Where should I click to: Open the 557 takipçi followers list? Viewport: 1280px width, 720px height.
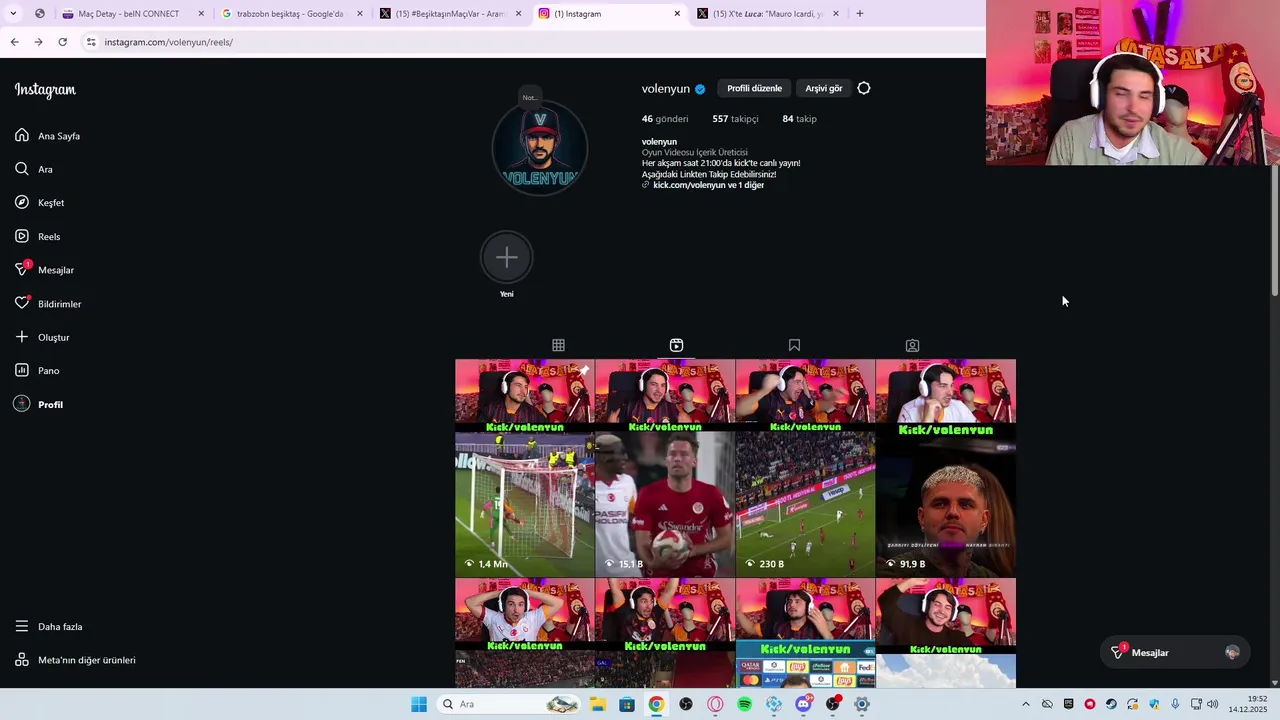coord(735,119)
